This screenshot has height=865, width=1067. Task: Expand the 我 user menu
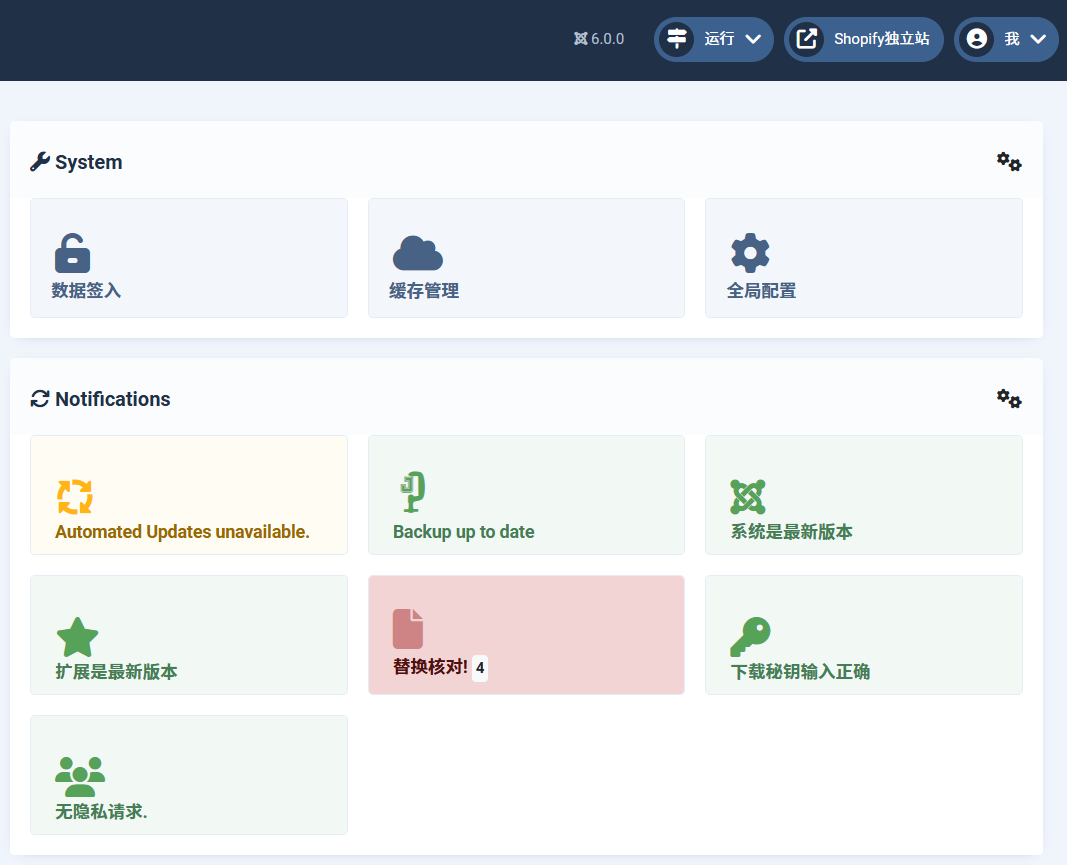[x=1006, y=39]
